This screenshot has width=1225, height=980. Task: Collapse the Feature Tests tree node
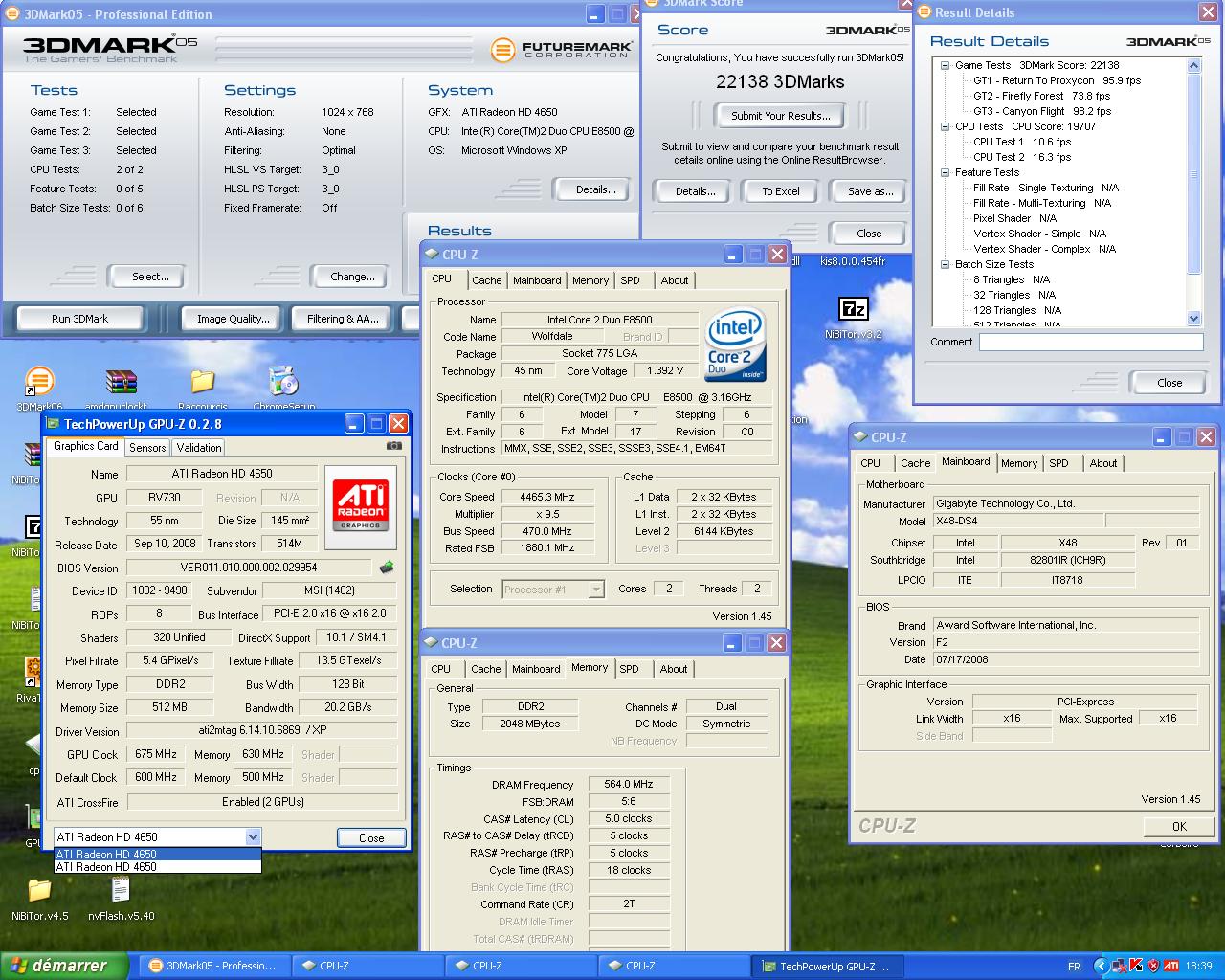[946, 172]
